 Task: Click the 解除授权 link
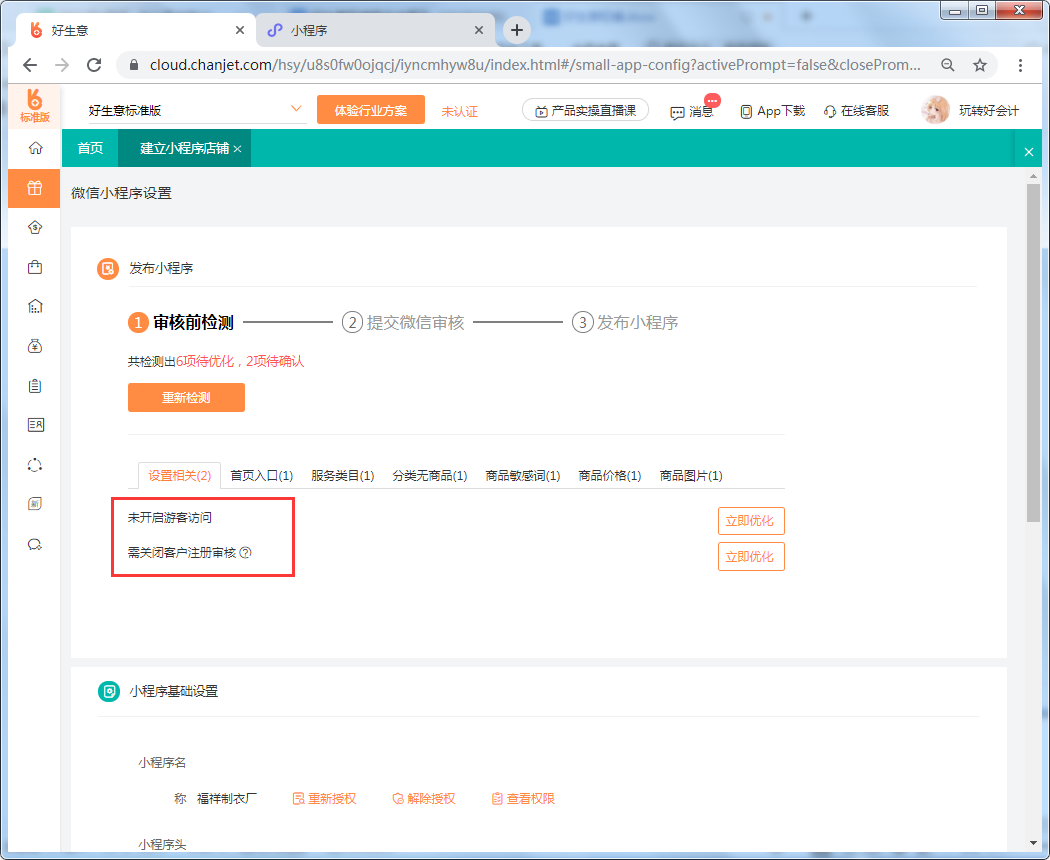[x=424, y=798]
